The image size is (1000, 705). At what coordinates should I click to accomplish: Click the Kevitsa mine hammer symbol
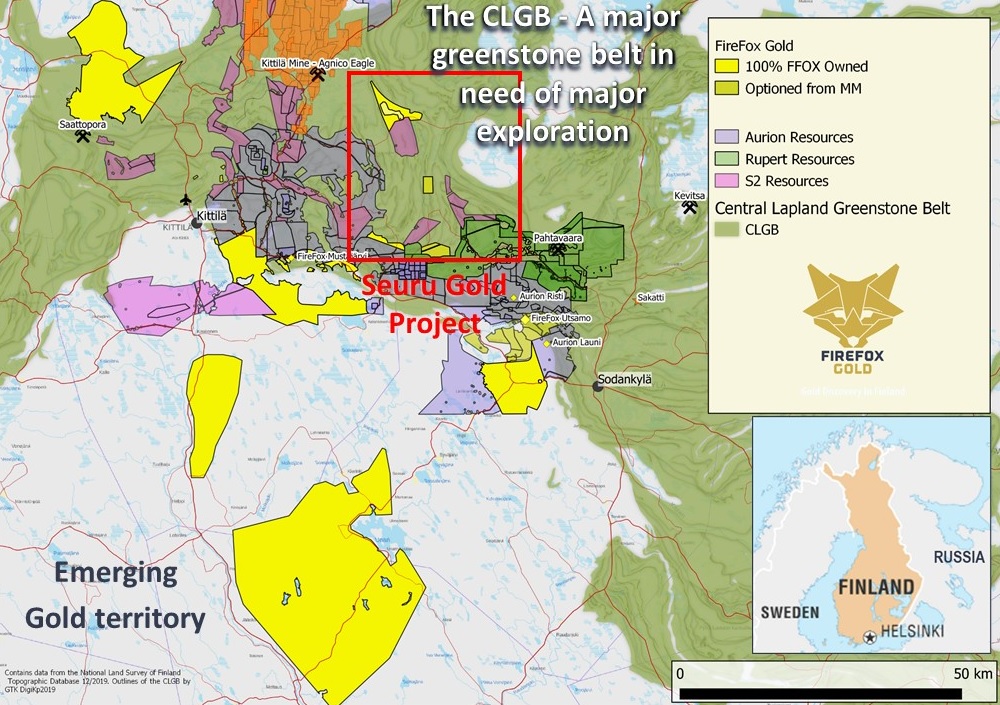(x=689, y=207)
